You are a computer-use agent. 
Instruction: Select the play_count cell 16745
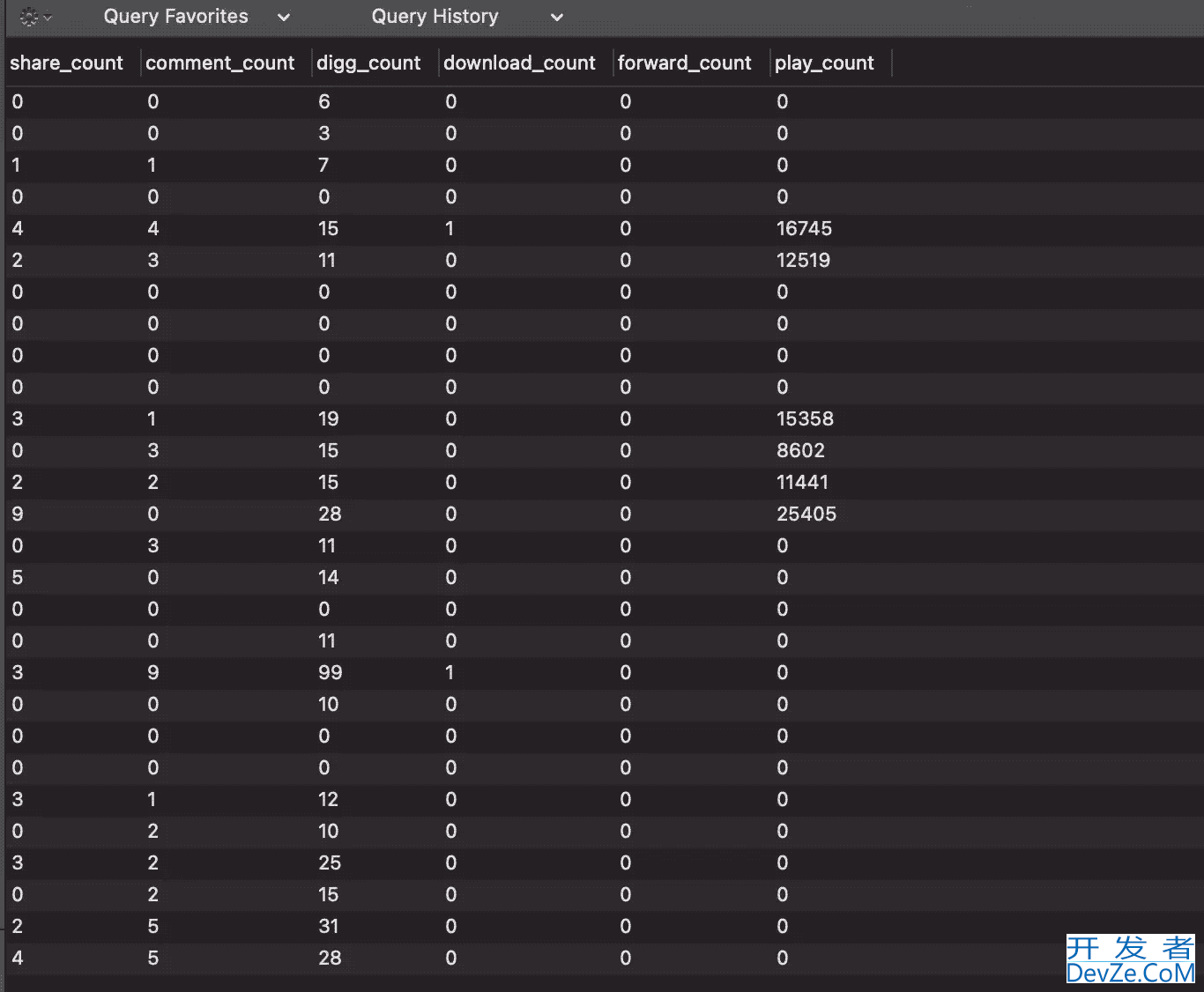pyautogui.click(x=804, y=229)
